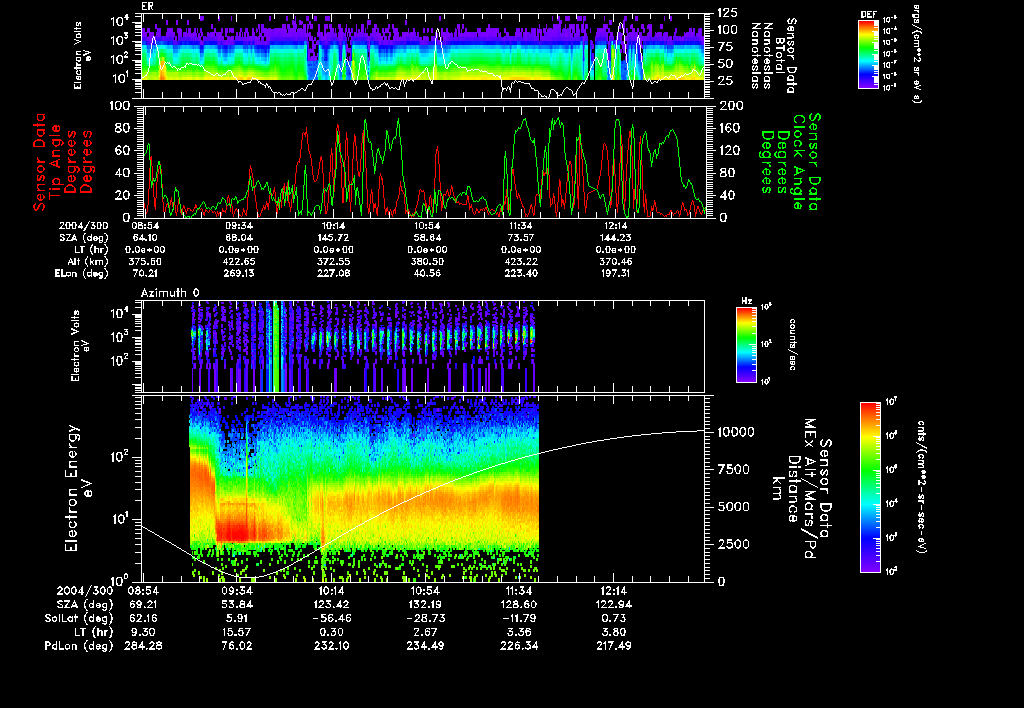
Task: Click the Azimuth 0 panel title
Action: [170, 293]
